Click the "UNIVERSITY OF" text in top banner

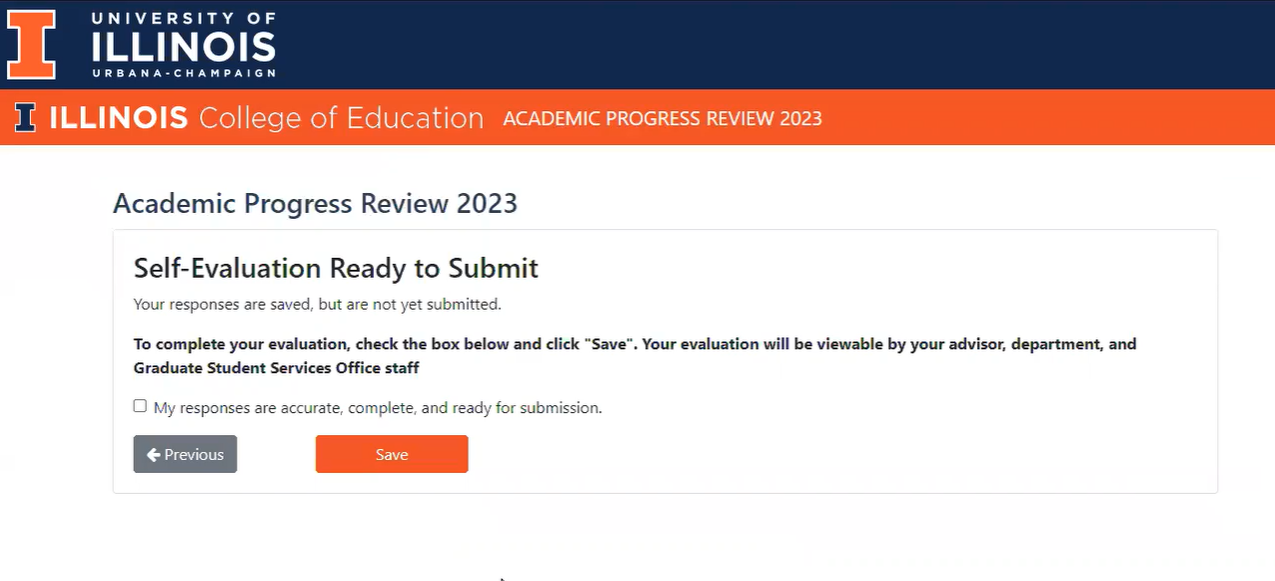coord(183,19)
